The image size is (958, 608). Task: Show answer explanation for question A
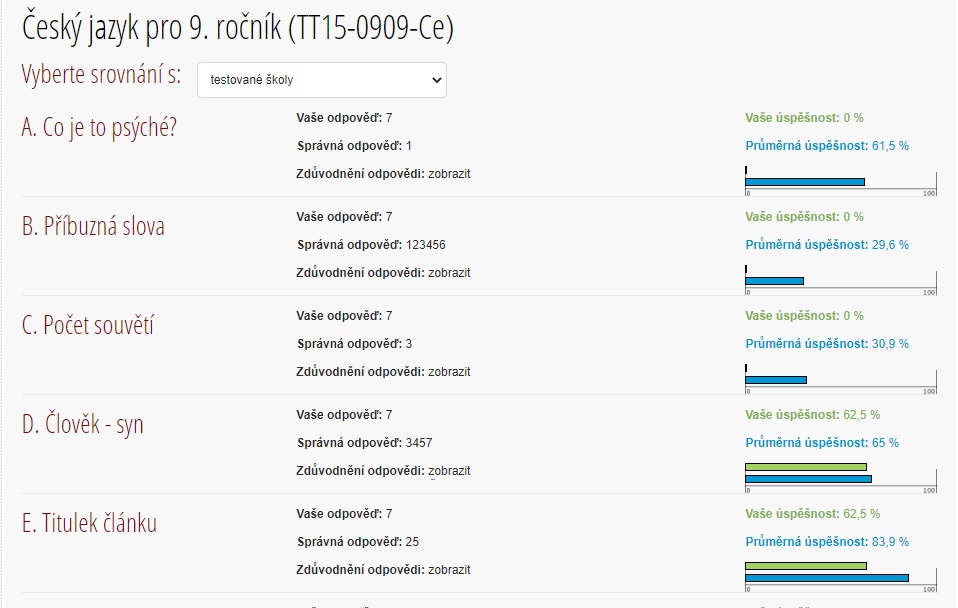(449, 174)
